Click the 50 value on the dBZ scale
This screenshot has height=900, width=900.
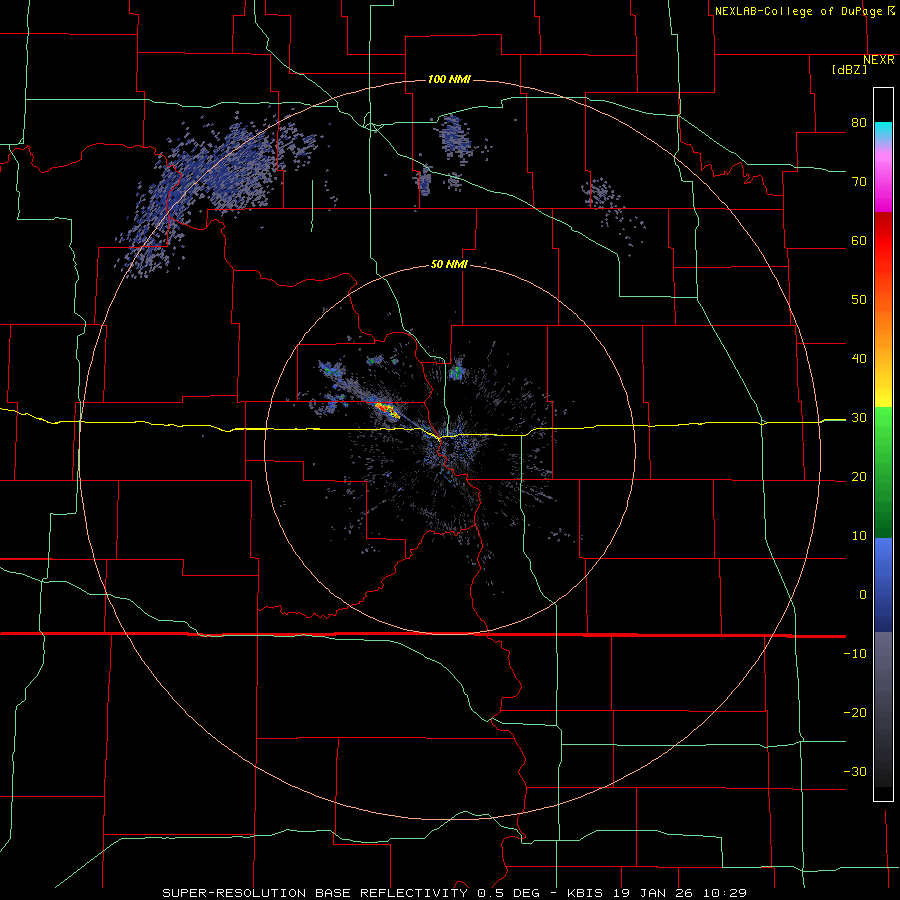pyautogui.click(x=859, y=300)
